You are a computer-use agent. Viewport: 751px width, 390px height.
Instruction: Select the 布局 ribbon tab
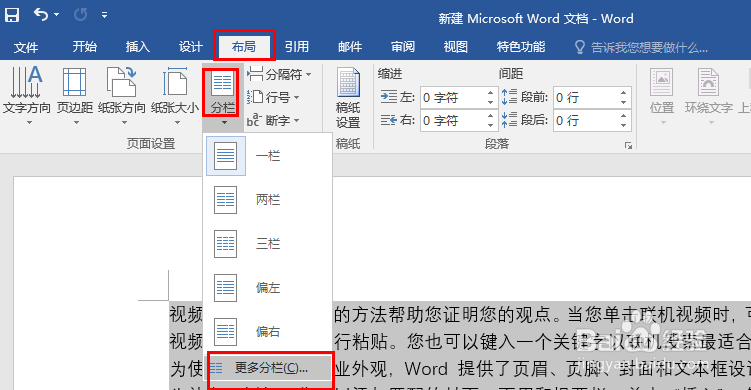[244, 46]
